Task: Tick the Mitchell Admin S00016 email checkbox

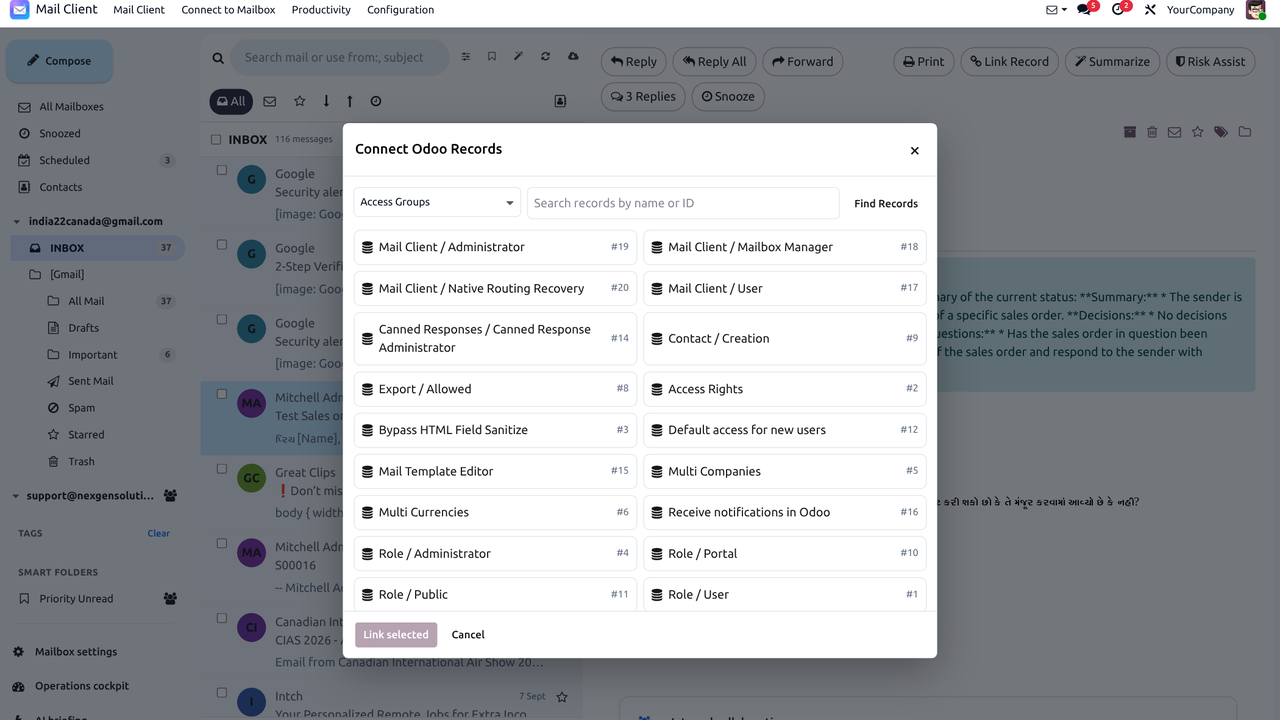Action: (x=222, y=544)
